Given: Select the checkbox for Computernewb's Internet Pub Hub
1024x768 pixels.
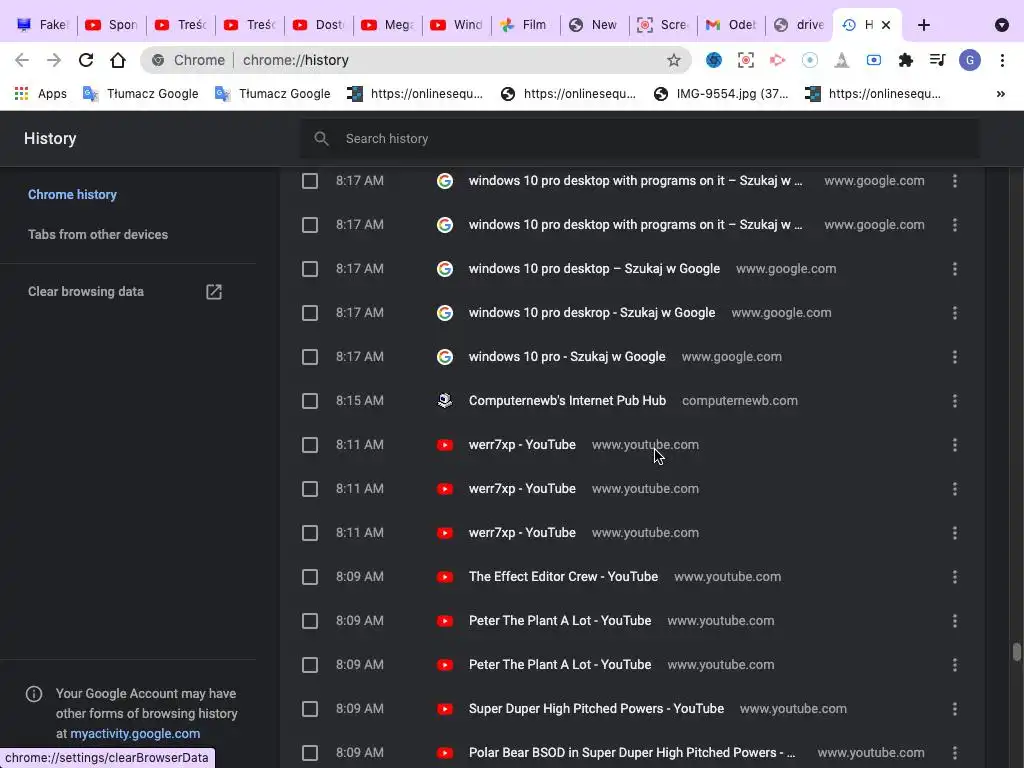Looking at the screenshot, I should tap(310, 401).
